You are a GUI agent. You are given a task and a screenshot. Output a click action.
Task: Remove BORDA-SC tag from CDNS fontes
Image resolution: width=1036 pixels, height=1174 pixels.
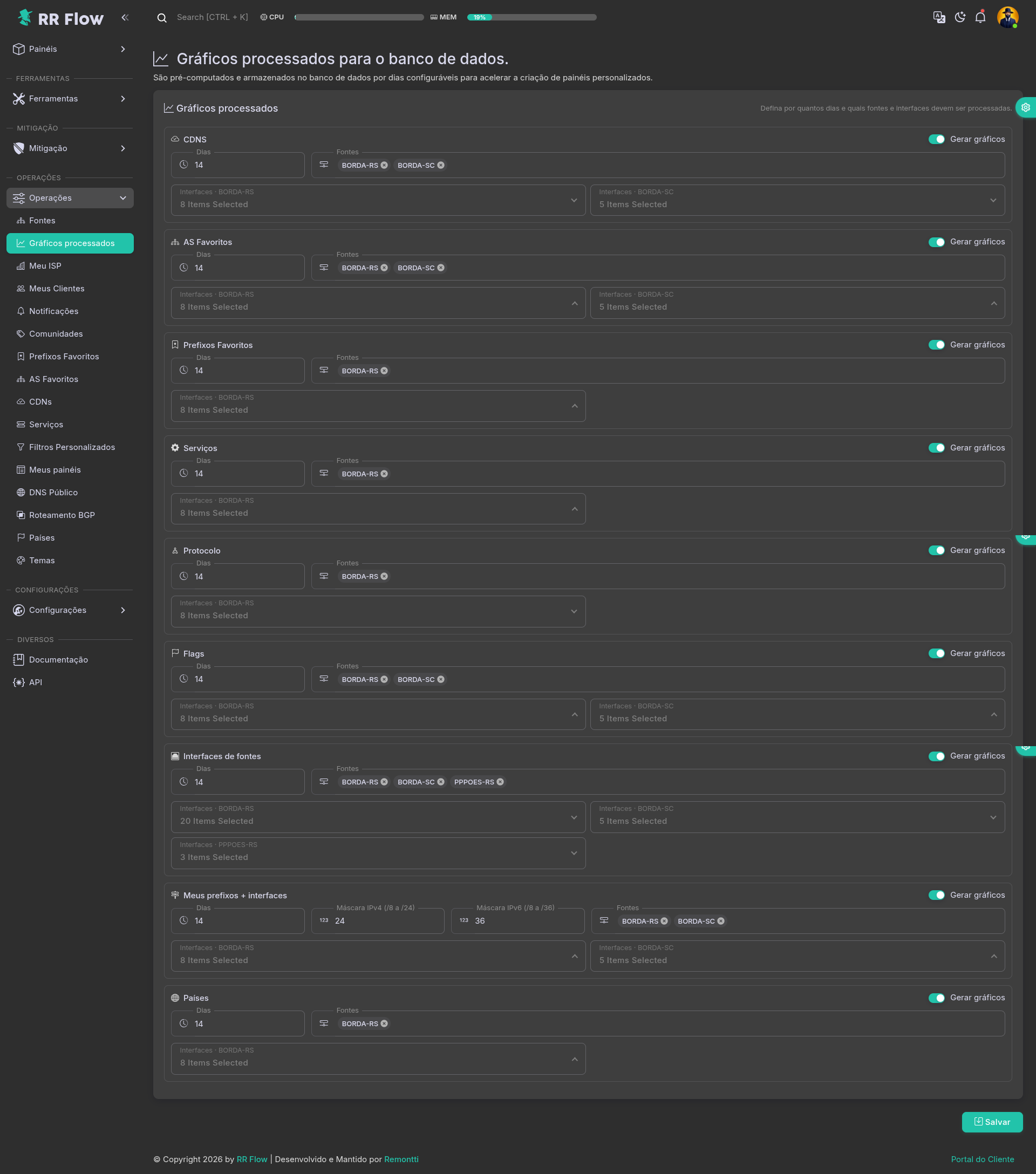point(441,166)
